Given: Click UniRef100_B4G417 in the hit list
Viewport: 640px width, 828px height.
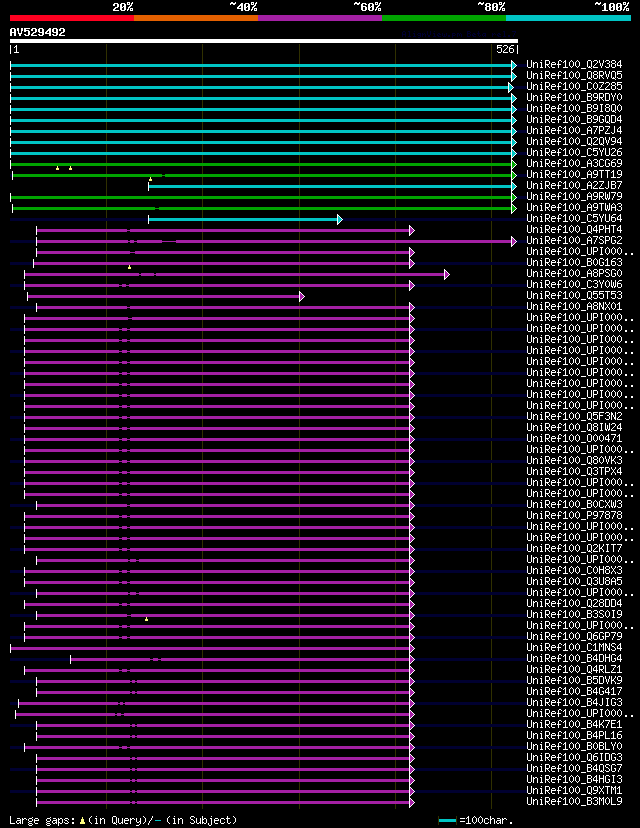Looking at the screenshot, I should tap(574, 691).
